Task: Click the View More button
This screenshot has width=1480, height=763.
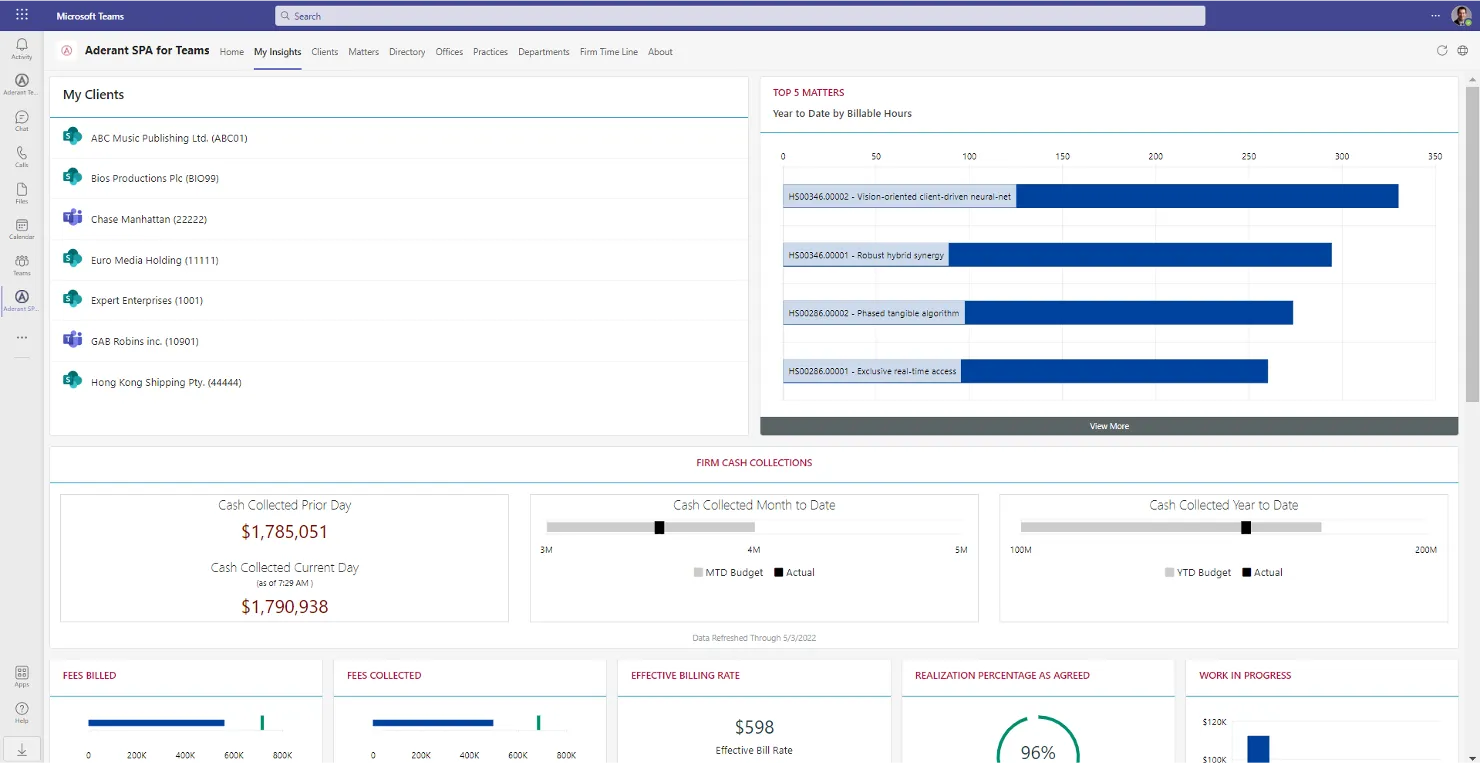Action: point(1109,426)
